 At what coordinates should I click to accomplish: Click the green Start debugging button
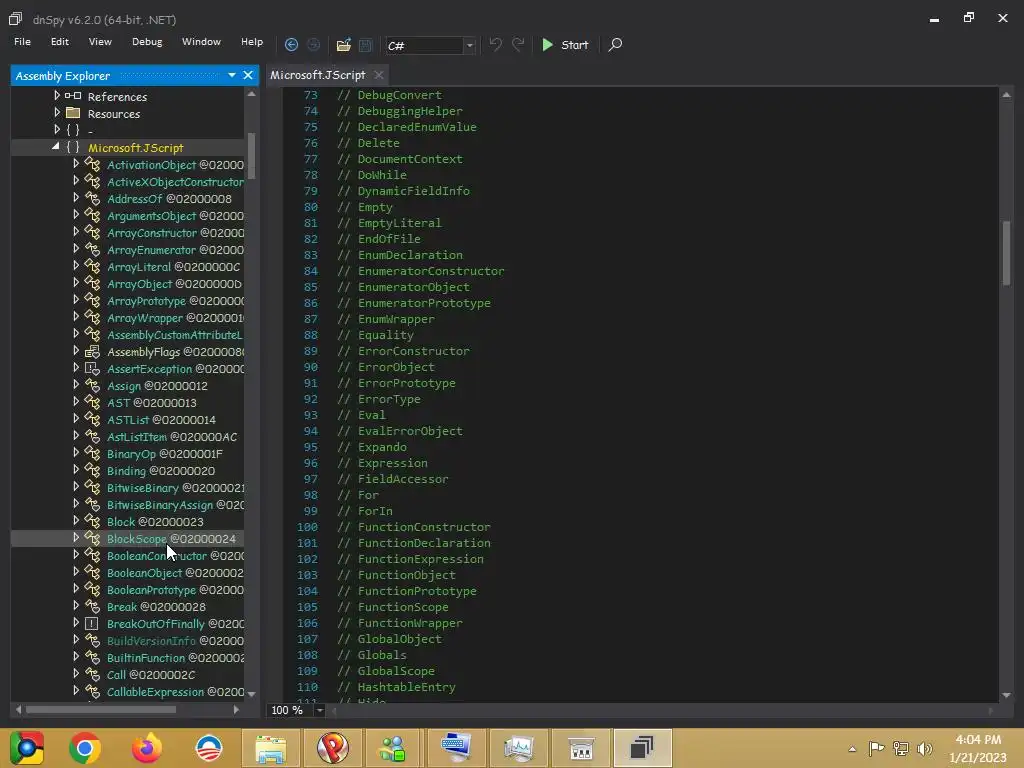click(x=566, y=45)
